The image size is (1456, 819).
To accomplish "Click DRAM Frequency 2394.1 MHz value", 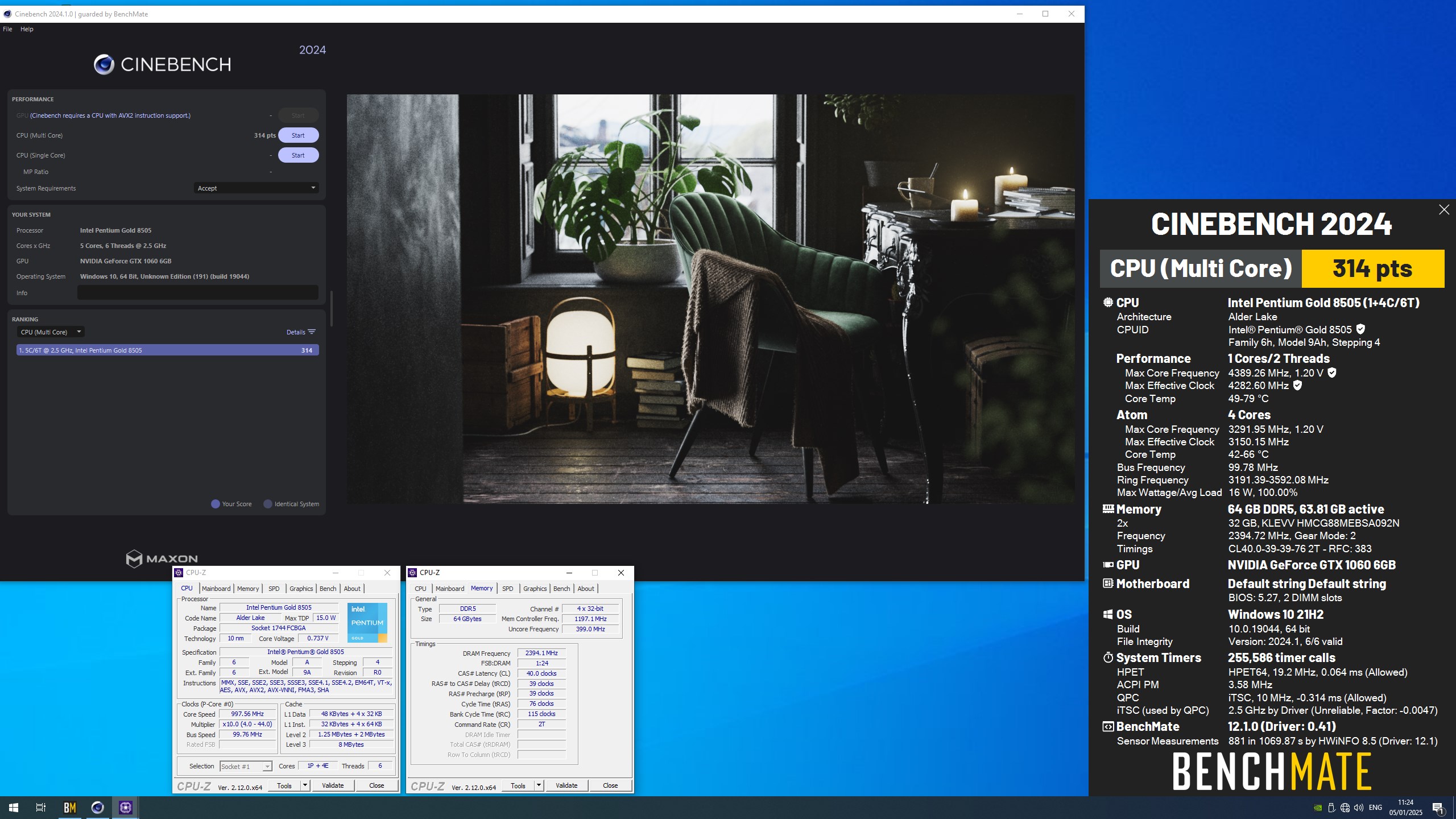I will pyautogui.click(x=541, y=653).
